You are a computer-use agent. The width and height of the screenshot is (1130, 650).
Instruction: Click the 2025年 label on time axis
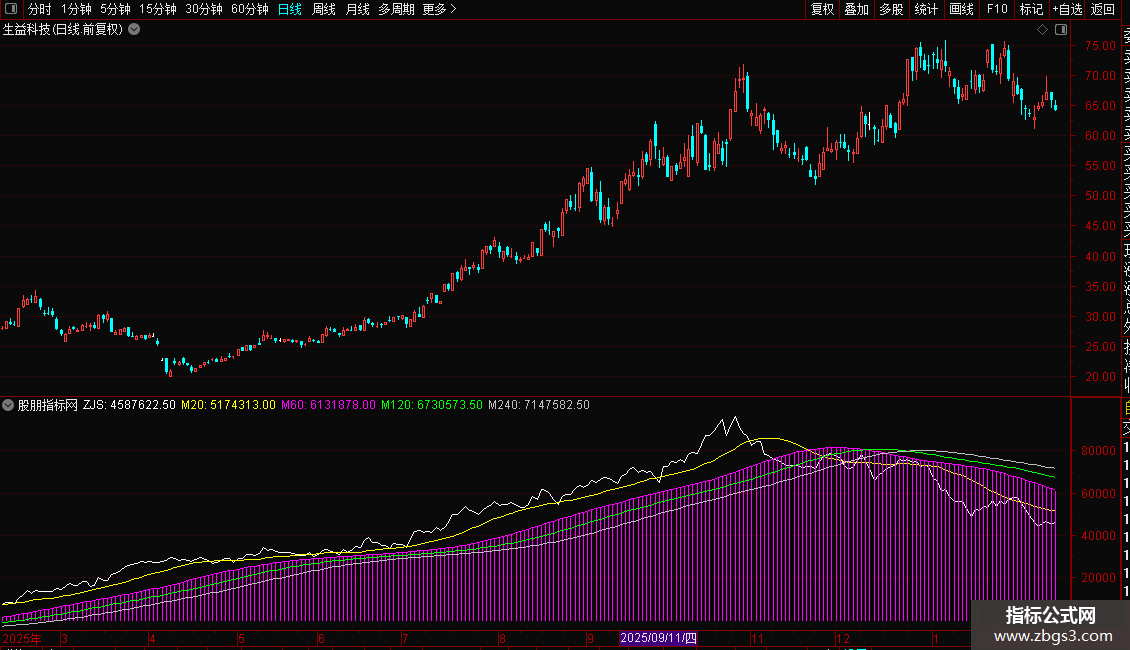(22, 638)
